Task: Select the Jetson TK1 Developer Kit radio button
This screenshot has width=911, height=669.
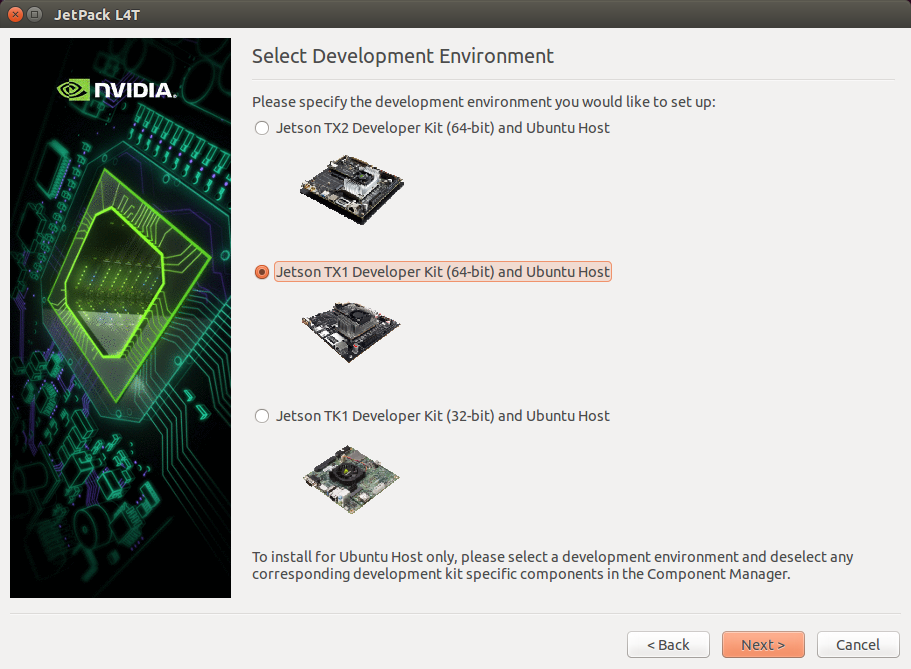Action: pyautogui.click(x=262, y=416)
